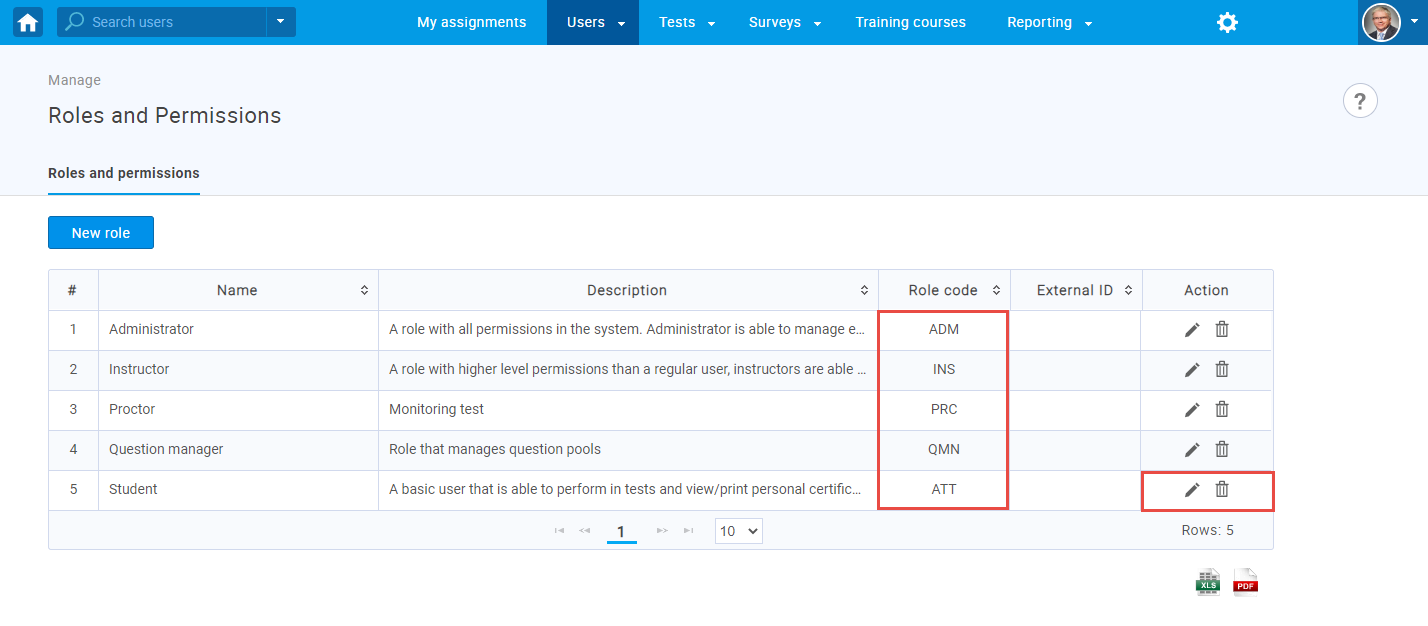Go to the home page icon

(28, 22)
